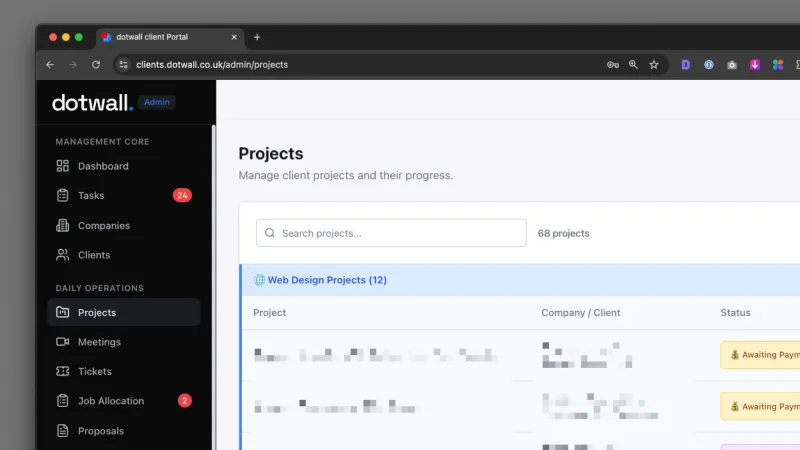Click the Job Allocation clipboard icon

(x=62, y=401)
